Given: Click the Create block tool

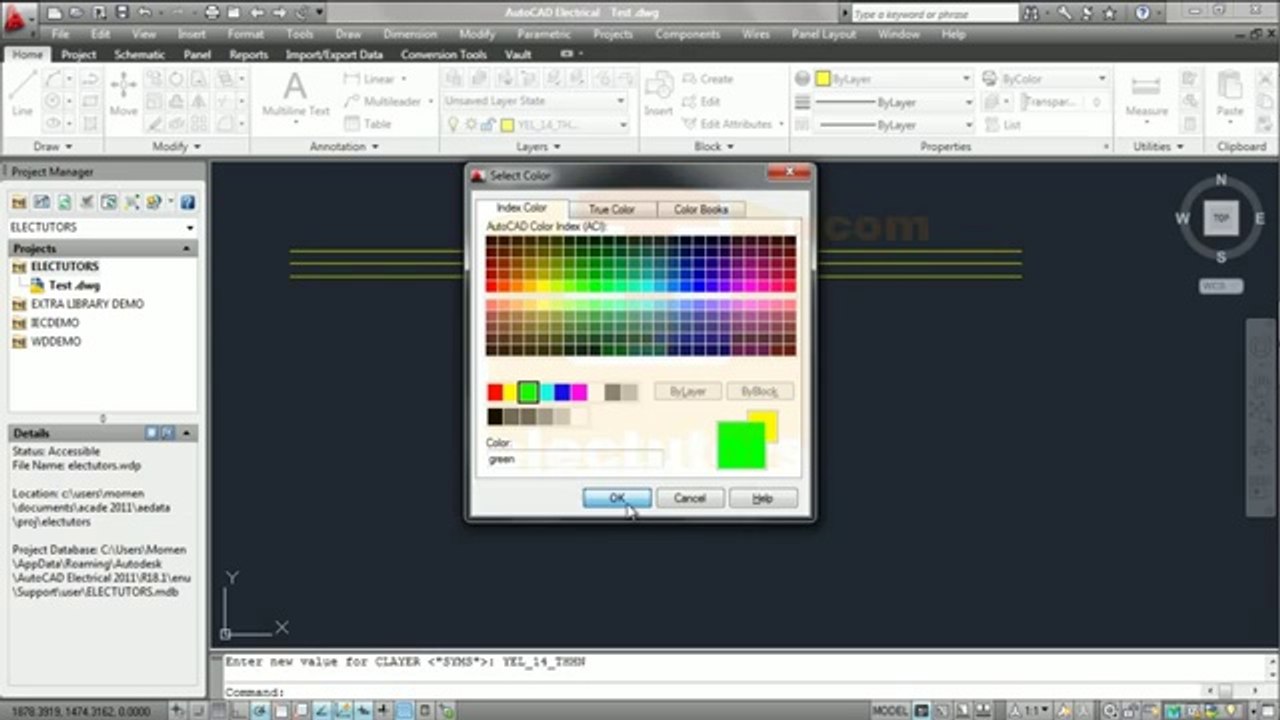Looking at the screenshot, I should [x=707, y=79].
